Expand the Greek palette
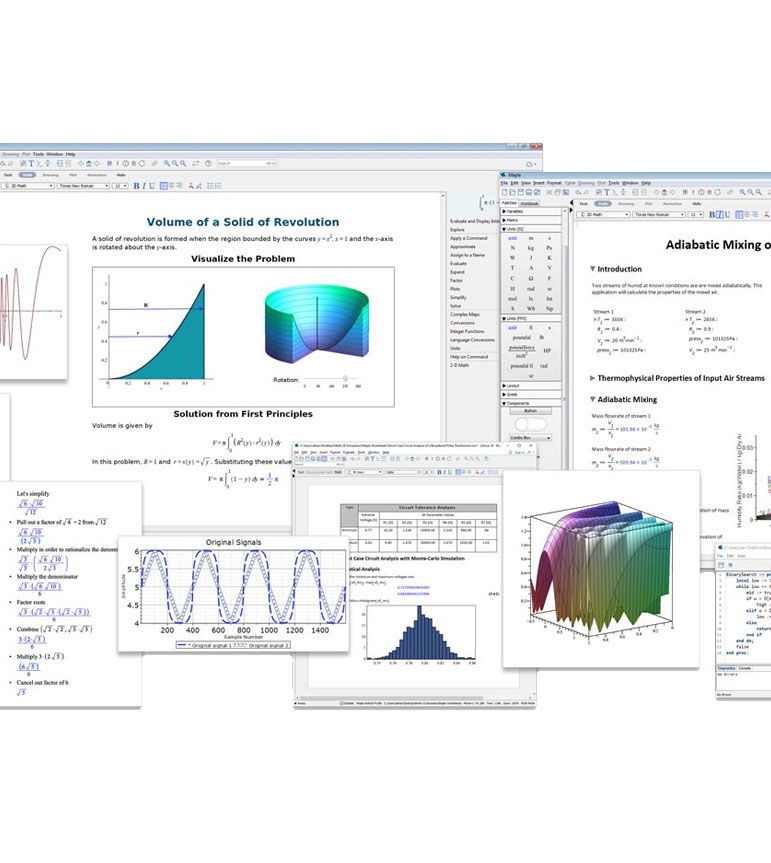771x863 pixels. 531,395
